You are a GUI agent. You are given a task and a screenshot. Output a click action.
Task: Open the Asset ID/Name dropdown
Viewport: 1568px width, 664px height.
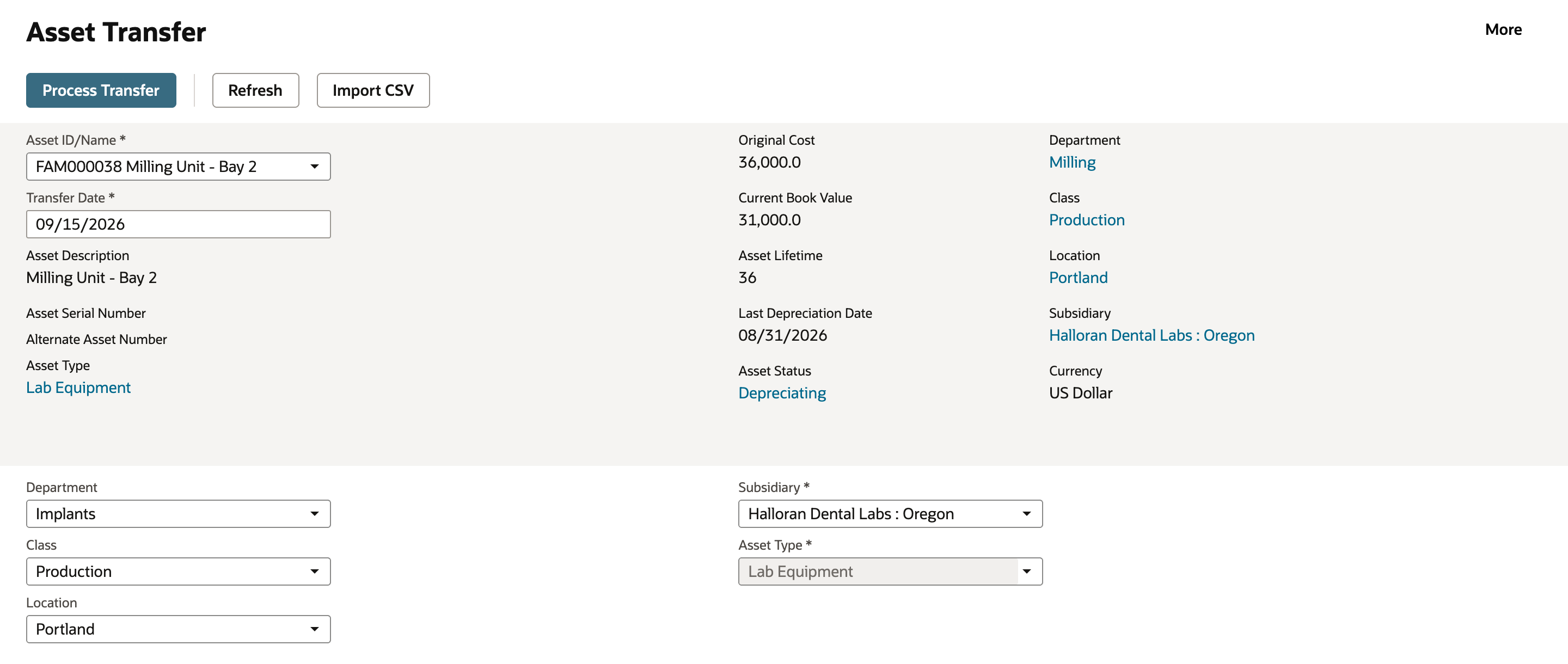click(x=179, y=166)
